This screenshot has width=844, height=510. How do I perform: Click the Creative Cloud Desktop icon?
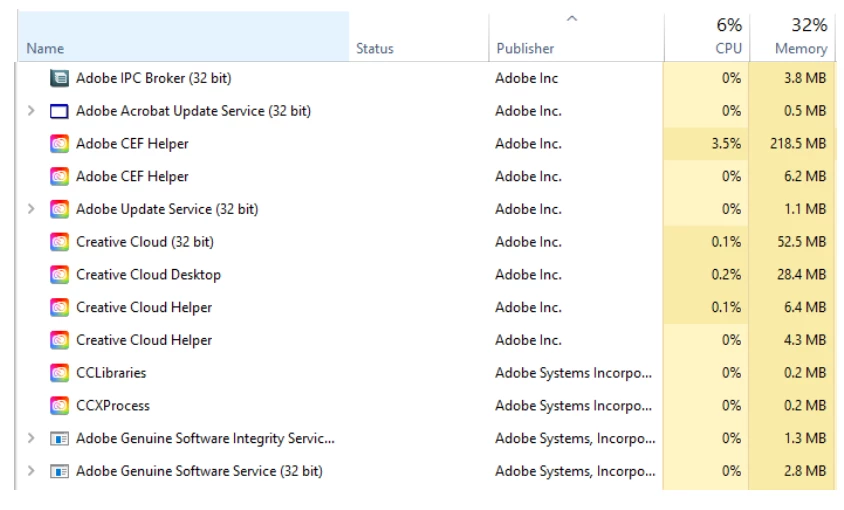(59, 275)
